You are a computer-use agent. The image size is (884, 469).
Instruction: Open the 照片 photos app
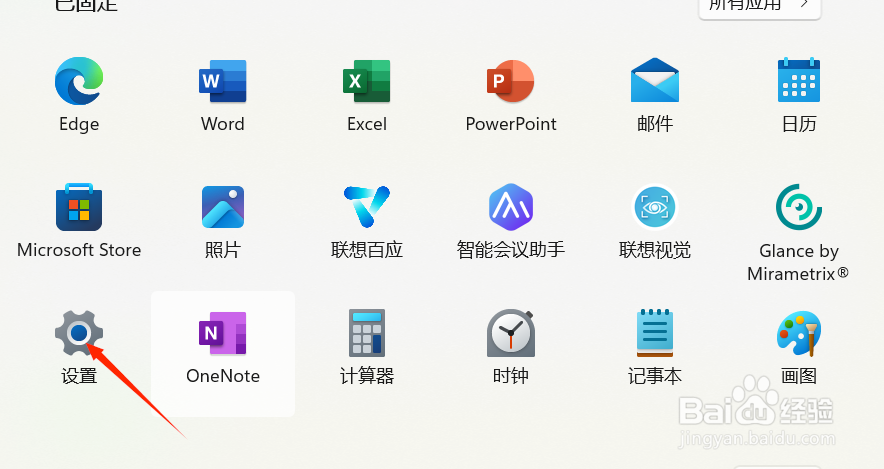click(x=223, y=207)
